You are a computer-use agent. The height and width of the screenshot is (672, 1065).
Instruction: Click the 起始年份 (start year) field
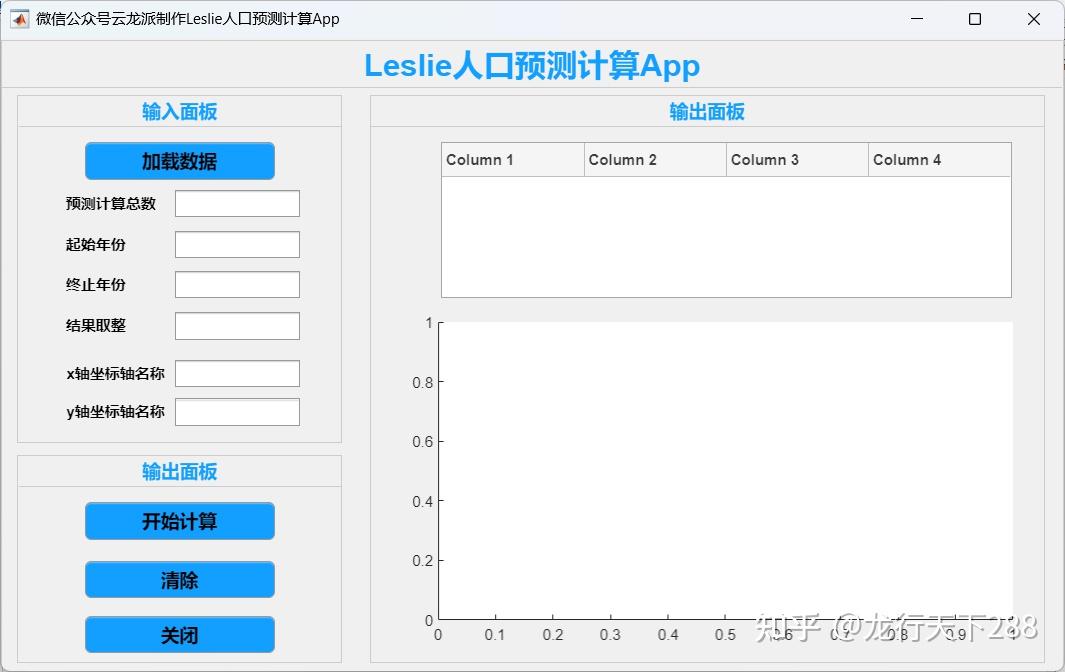(237, 244)
